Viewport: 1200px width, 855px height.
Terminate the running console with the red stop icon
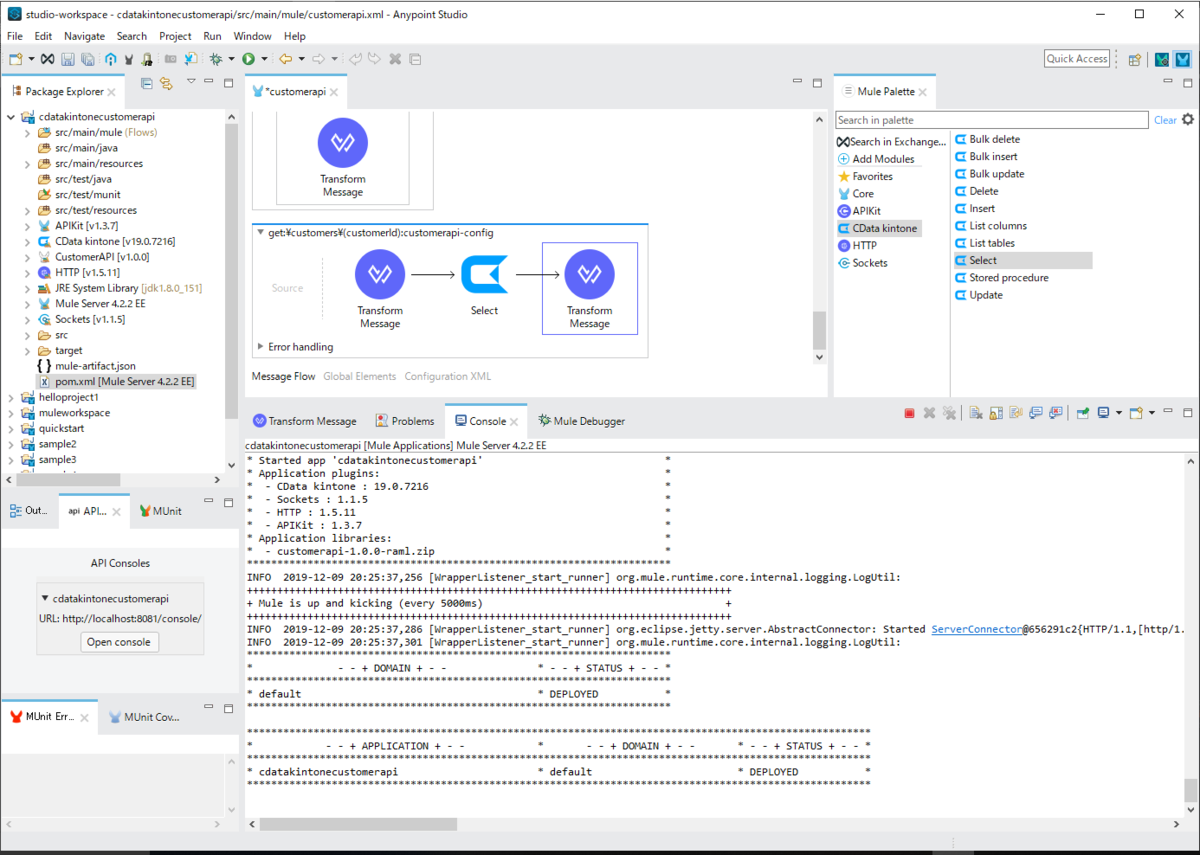(x=909, y=412)
